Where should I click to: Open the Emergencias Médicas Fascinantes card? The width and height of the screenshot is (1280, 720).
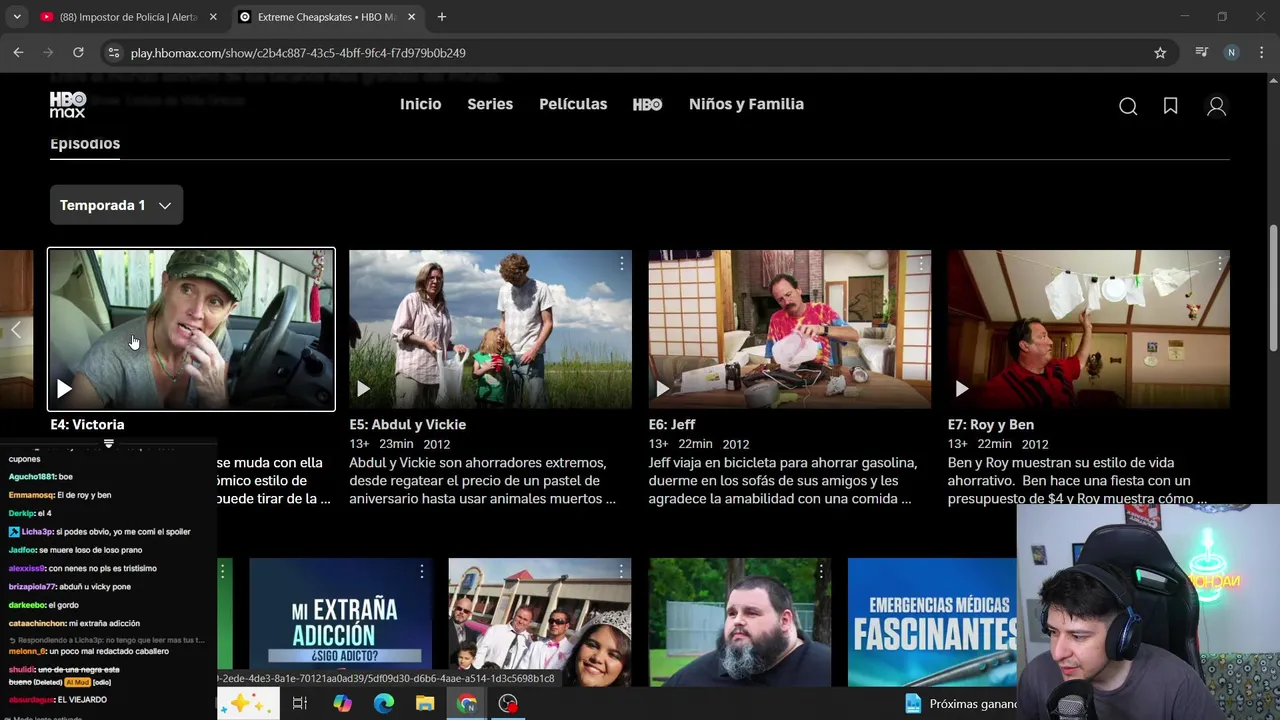click(932, 622)
